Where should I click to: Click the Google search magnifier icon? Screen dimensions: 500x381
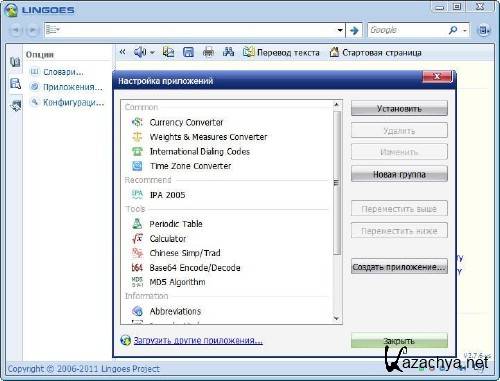point(453,30)
